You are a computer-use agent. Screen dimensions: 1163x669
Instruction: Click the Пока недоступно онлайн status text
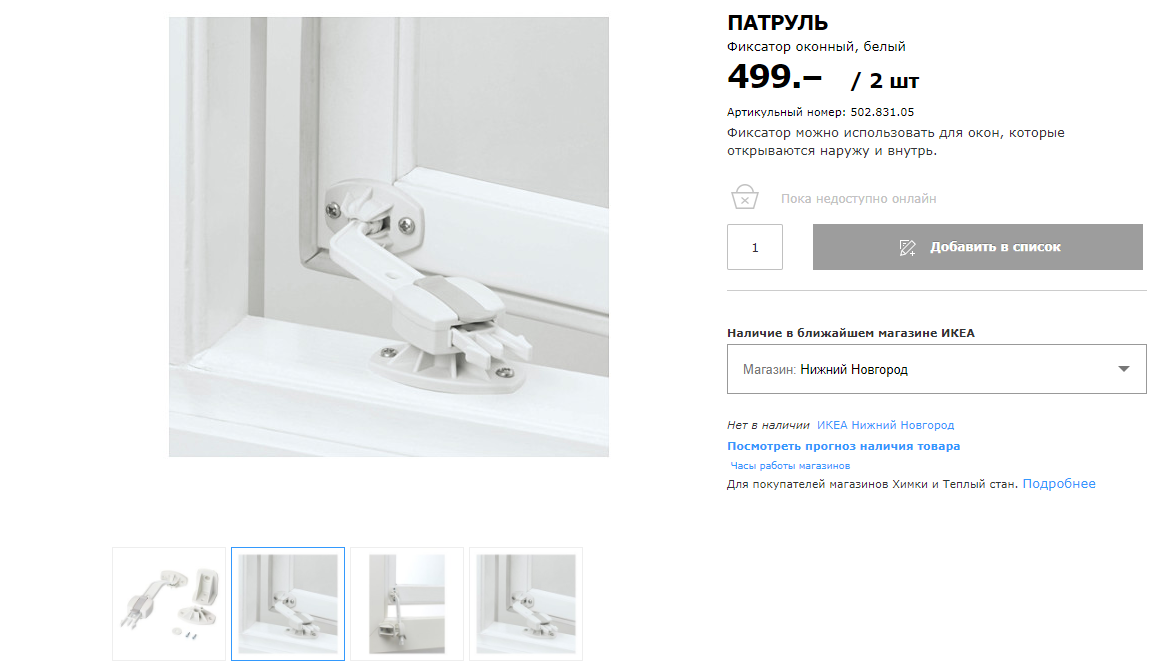[858, 199]
